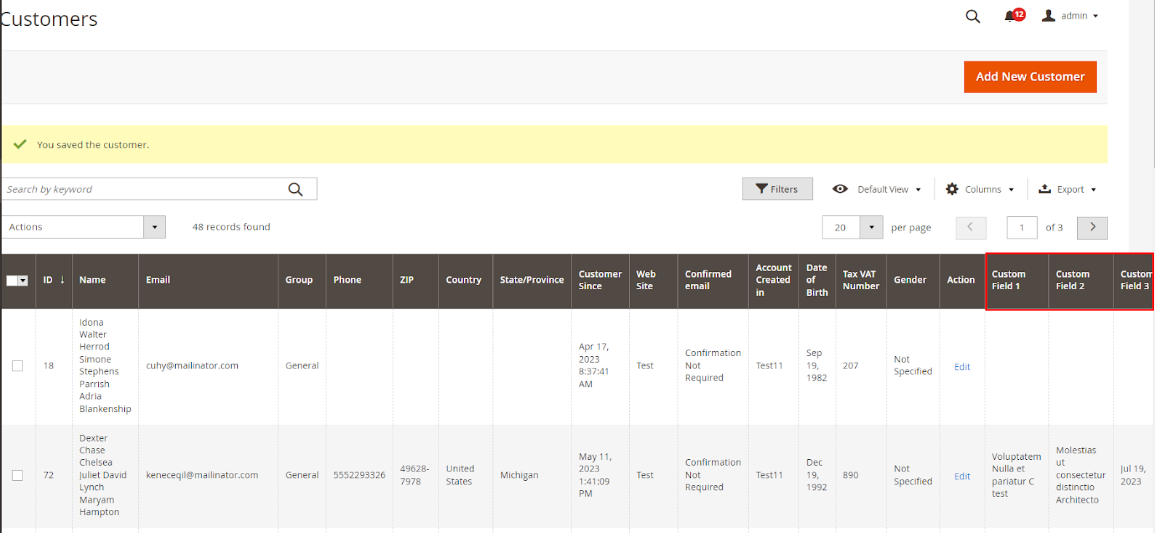The image size is (1155, 533).
Task: Check the box for customer ID 18
Action: [17, 366]
